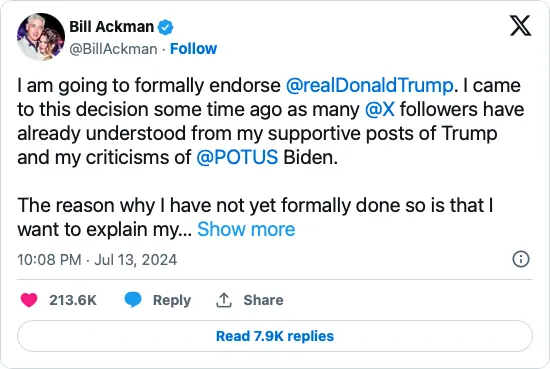This screenshot has width=550, height=369.
Task: Click the Bill Ackman display name
Action: 112,27
